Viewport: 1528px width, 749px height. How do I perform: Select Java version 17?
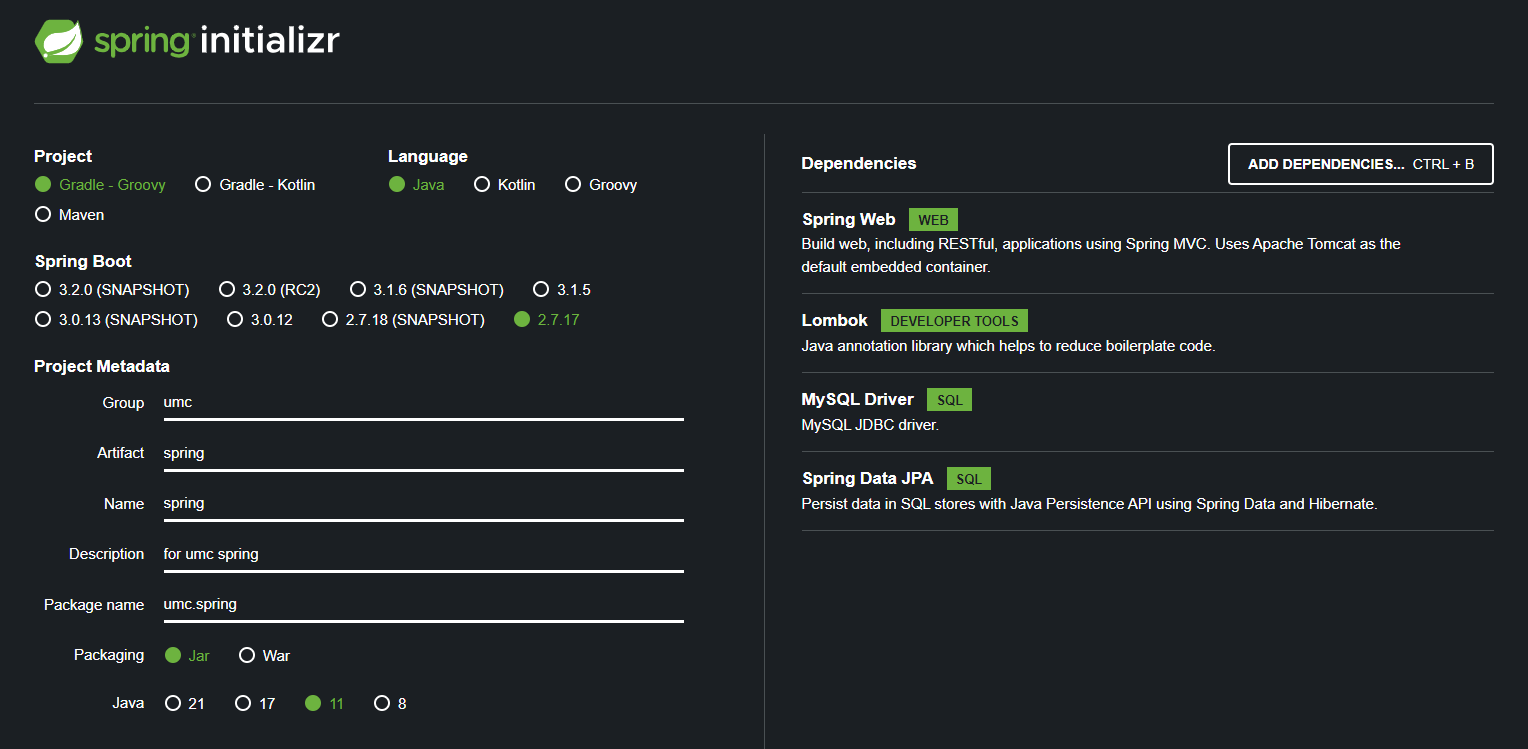[x=255, y=704]
